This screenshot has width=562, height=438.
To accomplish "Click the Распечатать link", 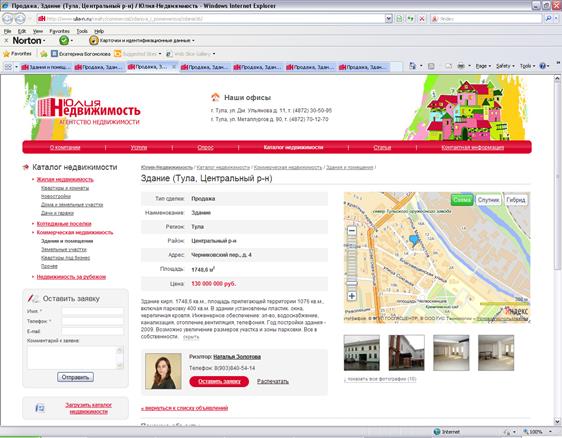I will click(x=272, y=381).
